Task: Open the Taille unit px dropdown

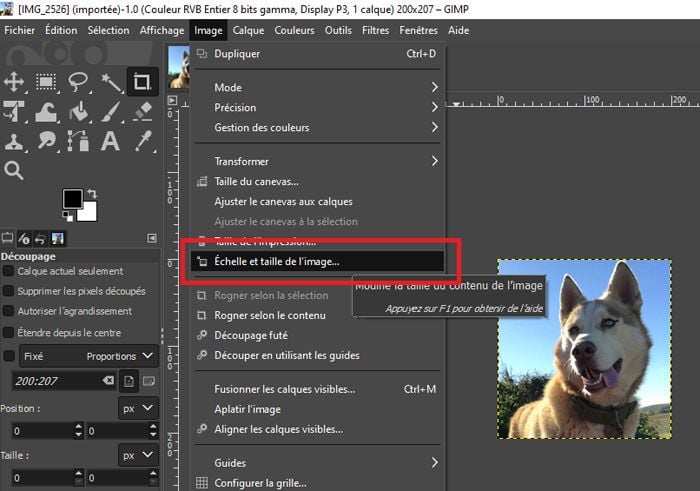Action: coord(138,455)
